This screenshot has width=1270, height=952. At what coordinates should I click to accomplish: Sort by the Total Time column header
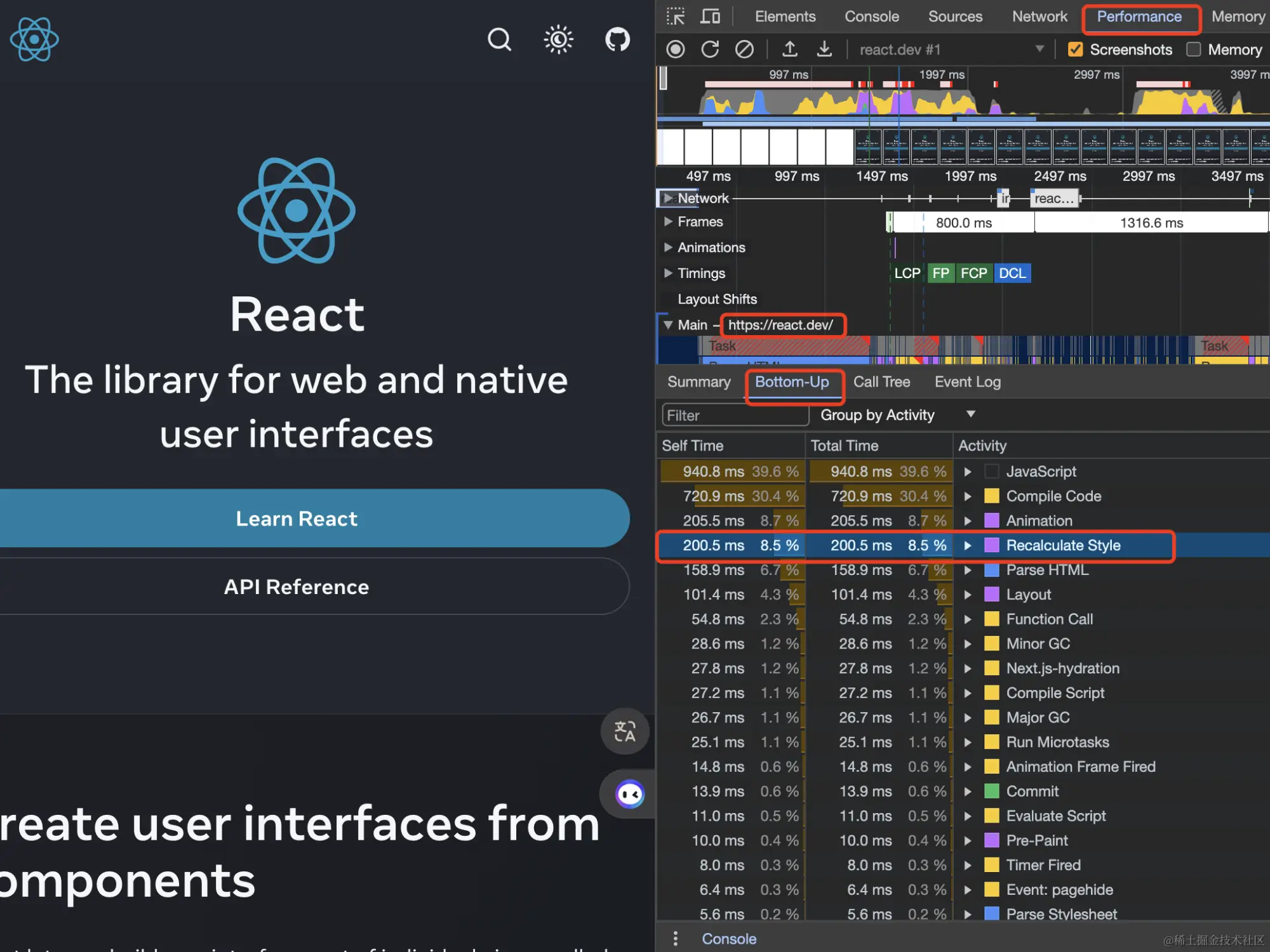879,446
